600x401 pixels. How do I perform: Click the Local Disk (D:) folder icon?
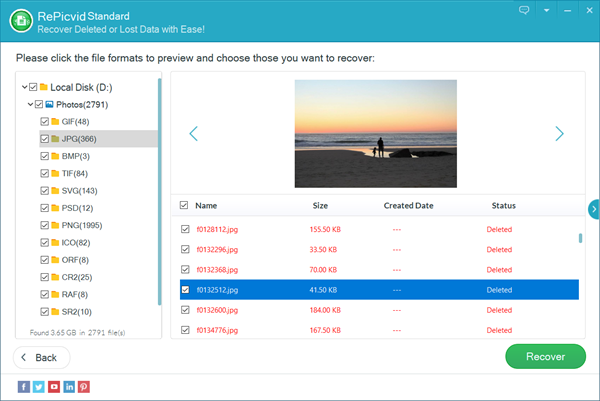[x=44, y=87]
